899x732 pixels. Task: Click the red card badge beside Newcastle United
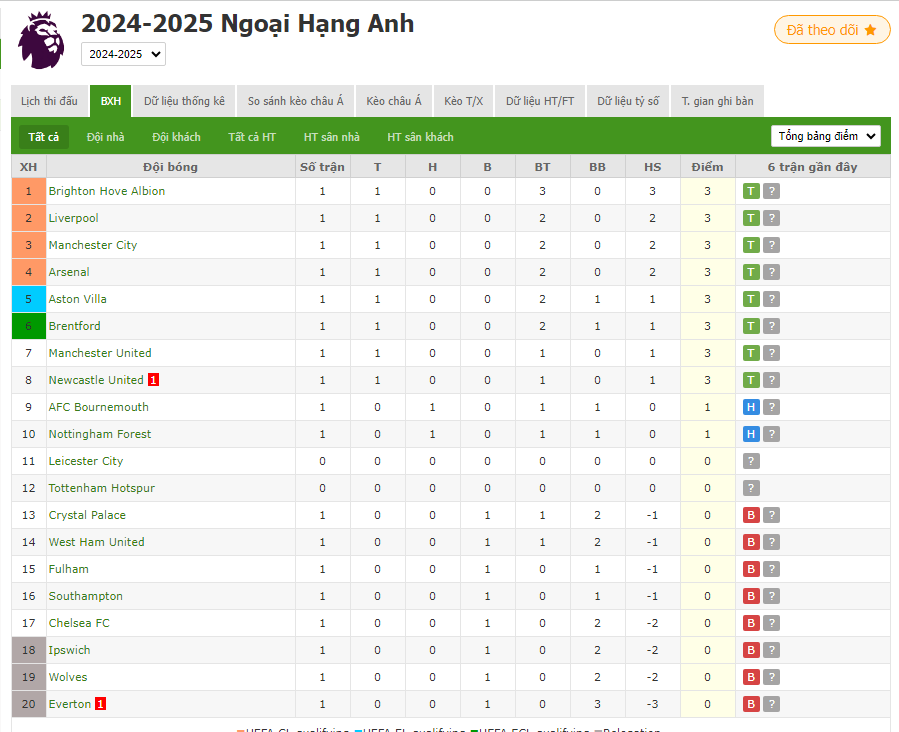(x=153, y=379)
